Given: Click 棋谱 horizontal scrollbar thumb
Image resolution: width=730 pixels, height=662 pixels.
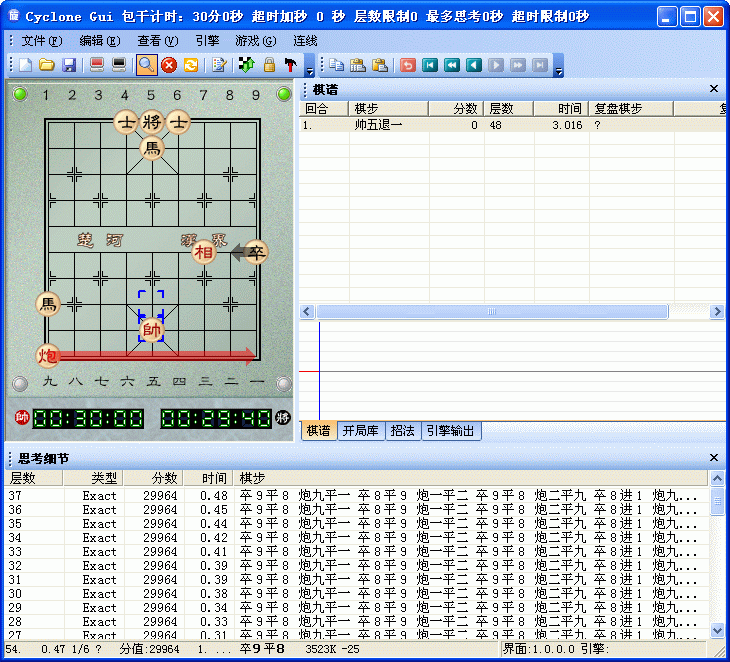Looking at the screenshot, I should (x=492, y=311).
